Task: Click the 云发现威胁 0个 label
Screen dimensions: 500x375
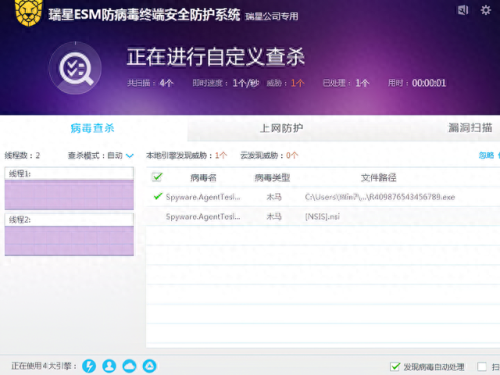Action: pyautogui.click(x=269, y=155)
